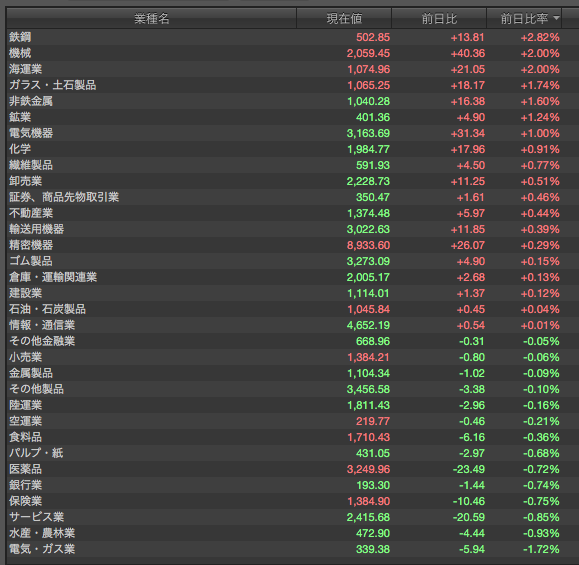Screen dimensions: 579x565
Task: Click the その他製品 sector name
Action: click(36, 389)
